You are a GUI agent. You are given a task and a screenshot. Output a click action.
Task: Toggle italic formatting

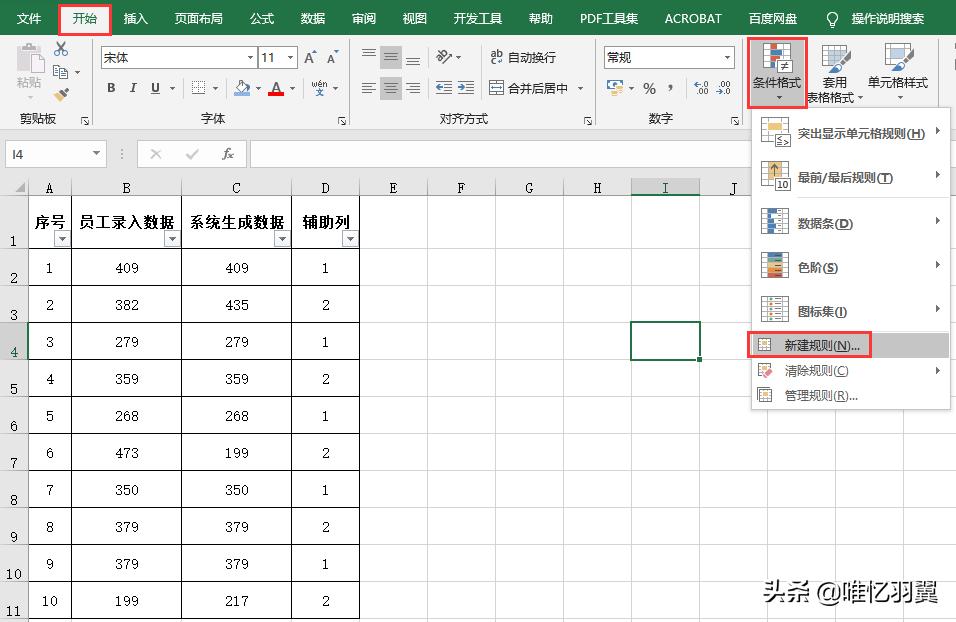[132, 88]
